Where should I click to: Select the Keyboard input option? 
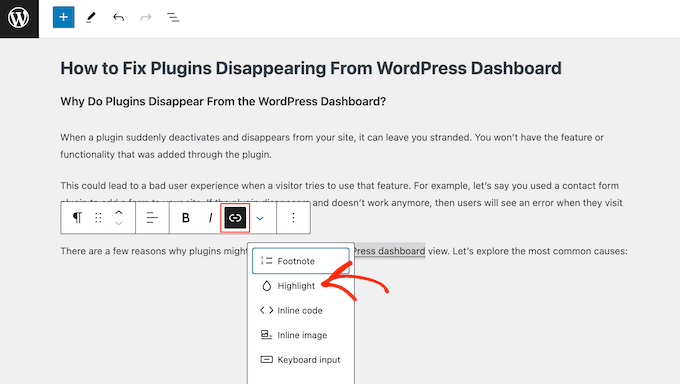click(x=301, y=360)
